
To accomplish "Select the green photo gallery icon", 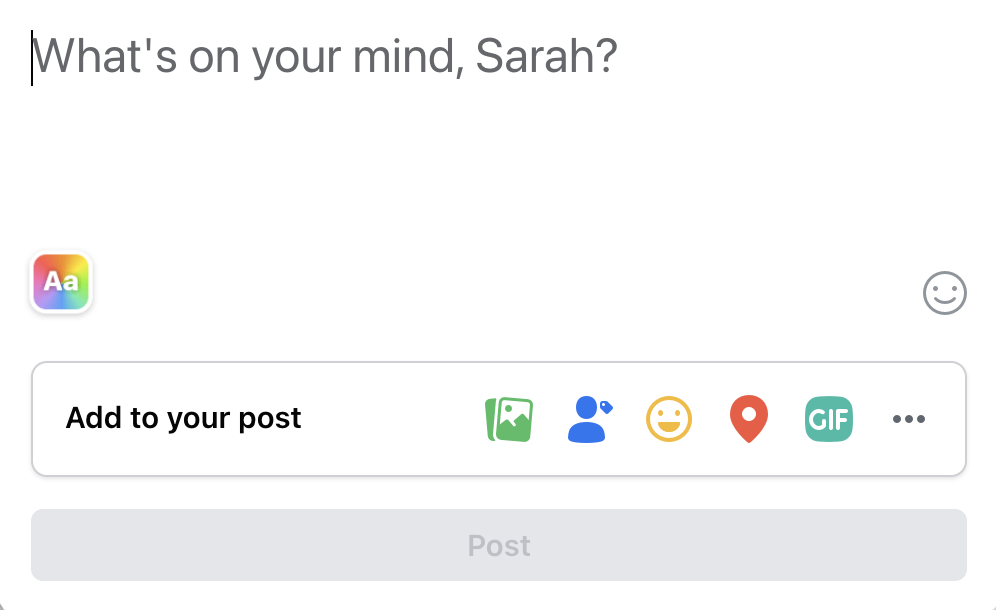I will pos(509,419).
